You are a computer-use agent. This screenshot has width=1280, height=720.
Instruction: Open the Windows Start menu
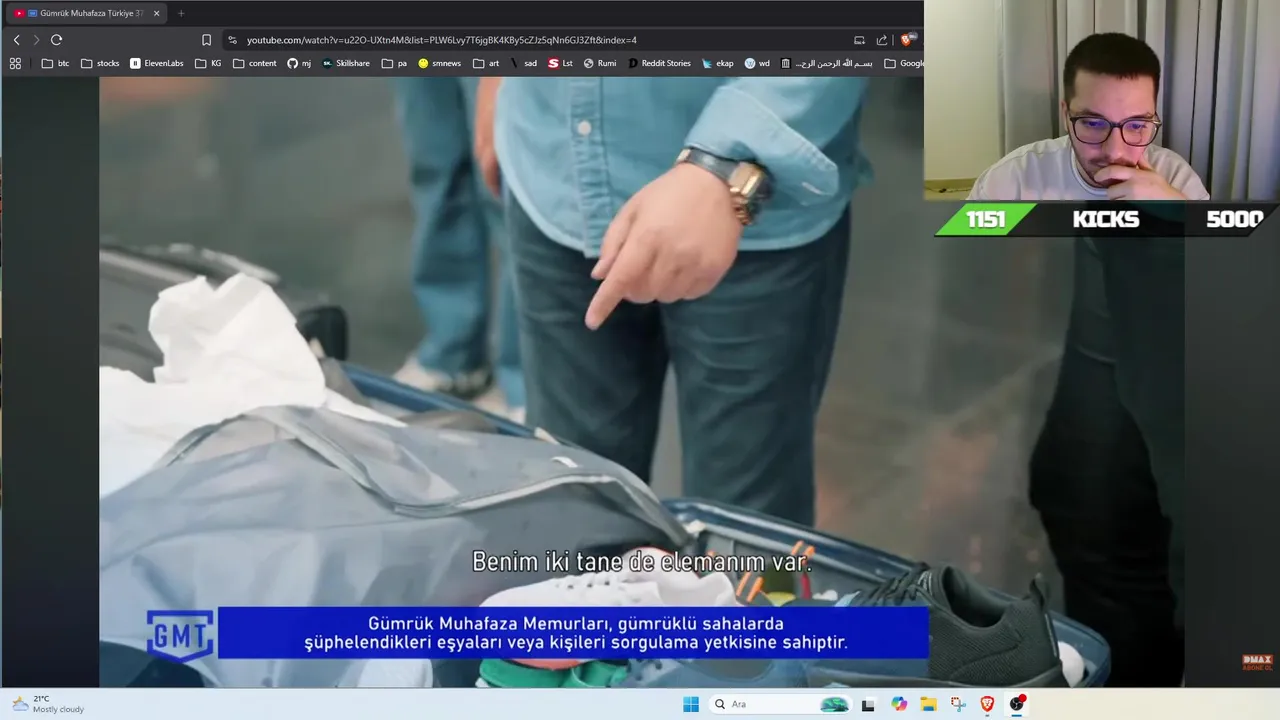(x=690, y=704)
